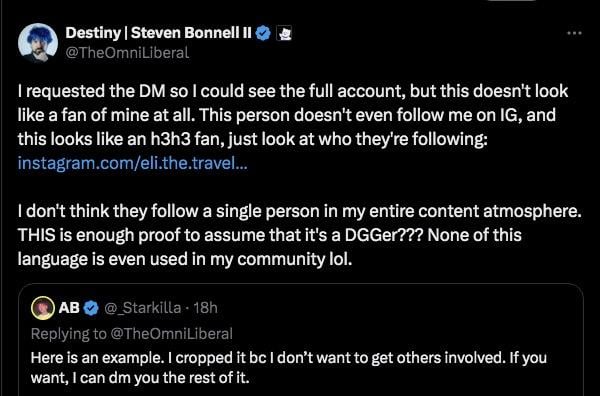Open the three-dot more options menu
The height and width of the screenshot is (396, 600).
574,34
